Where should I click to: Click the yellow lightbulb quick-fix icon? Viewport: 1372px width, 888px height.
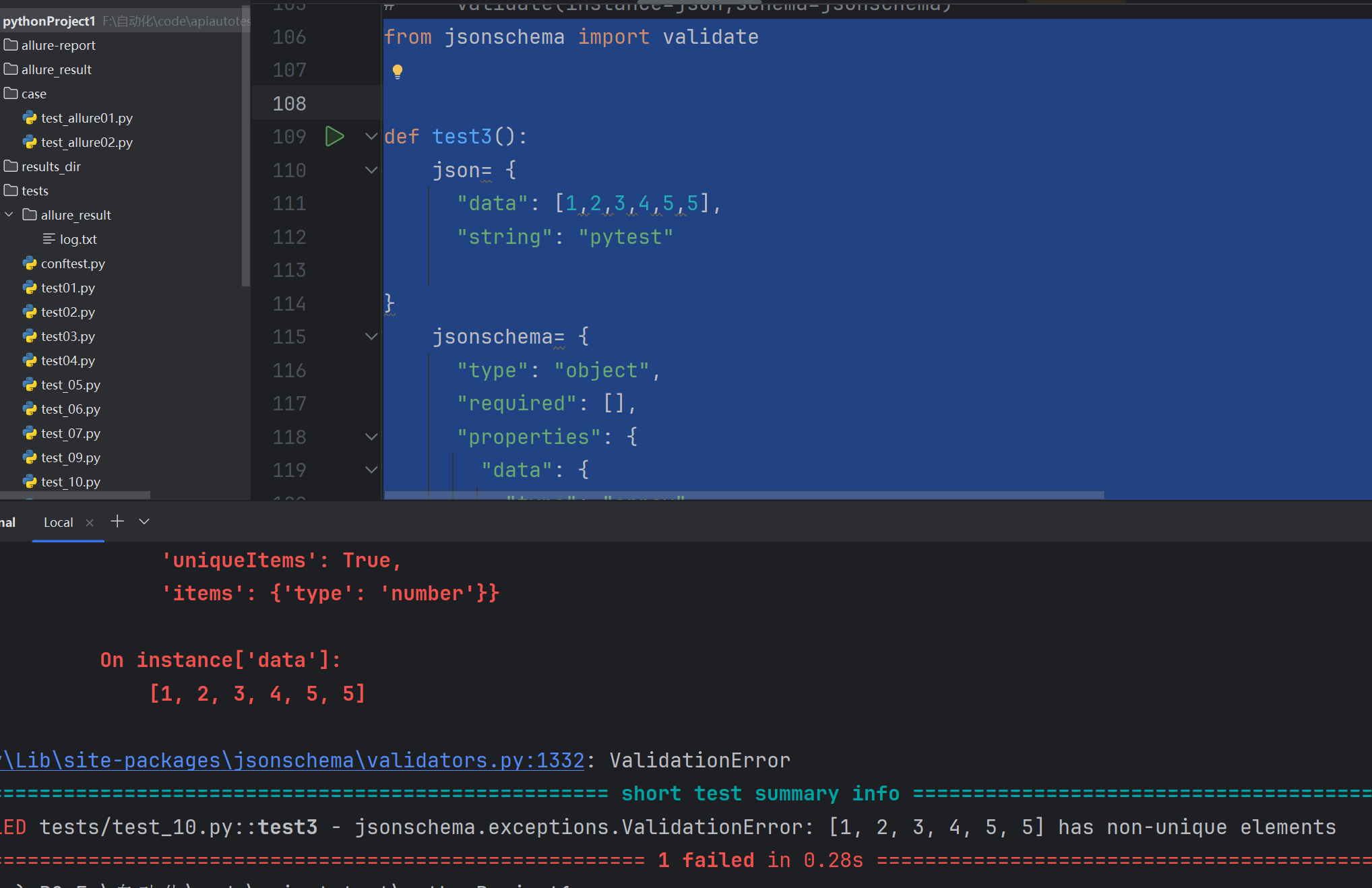click(398, 71)
